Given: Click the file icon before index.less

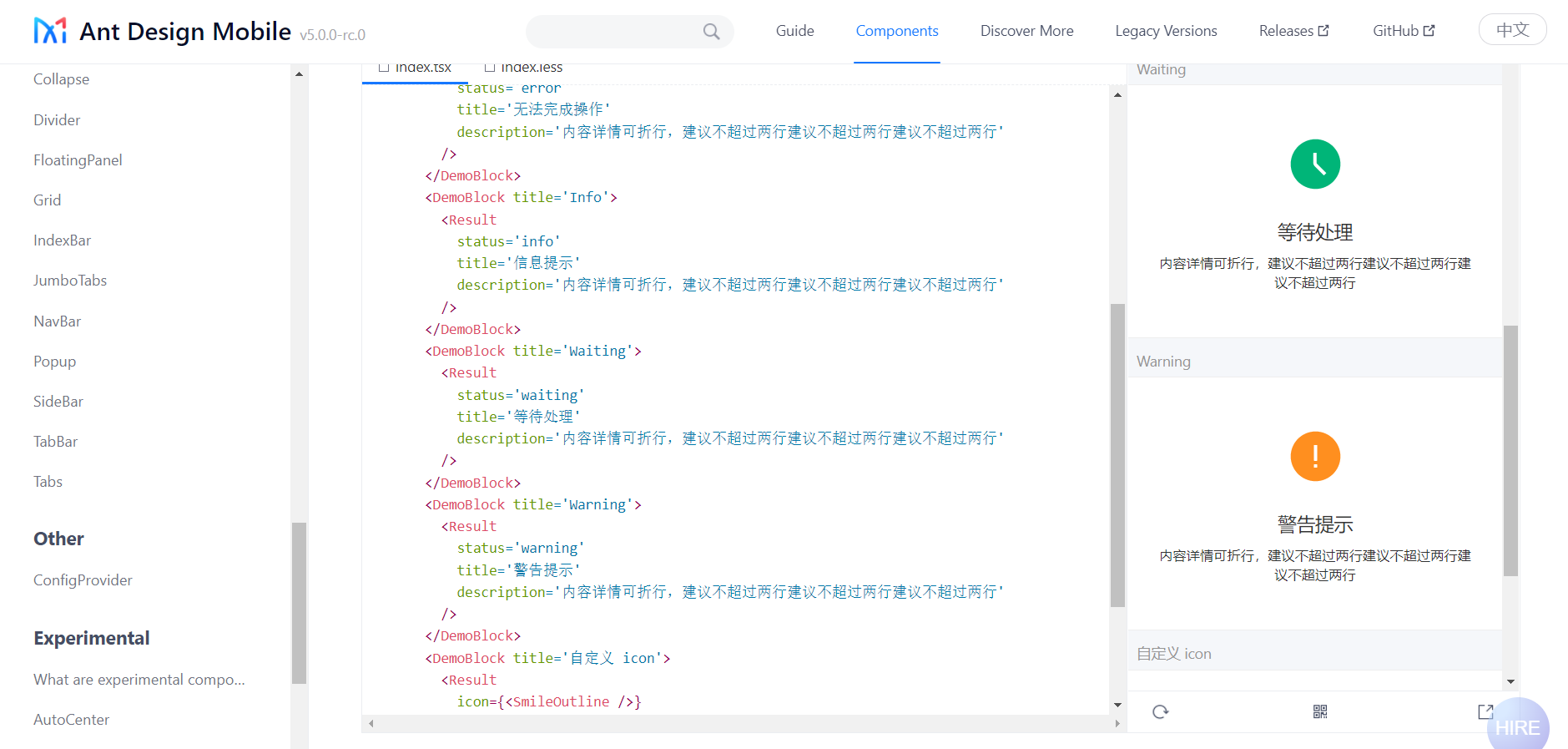Looking at the screenshot, I should pos(490,68).
